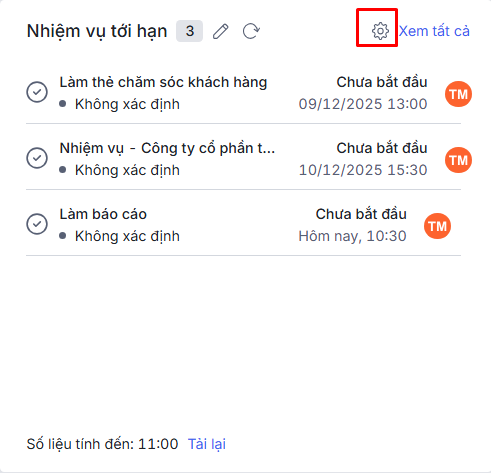
Task: Click the TM avatar on second task row
Action: [458, 160]
